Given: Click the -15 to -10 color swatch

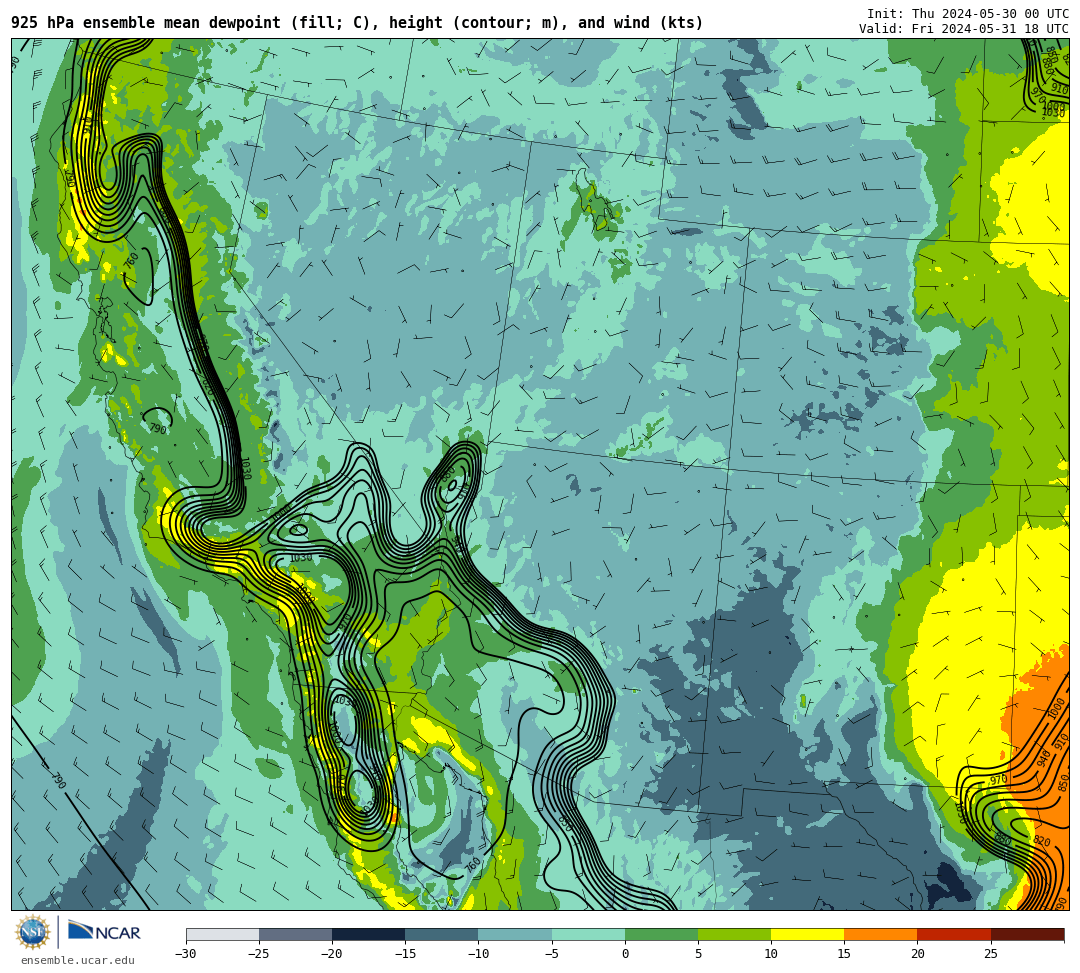Looking at the screenshot, I should pyautogui.click(x=442, y=934).
